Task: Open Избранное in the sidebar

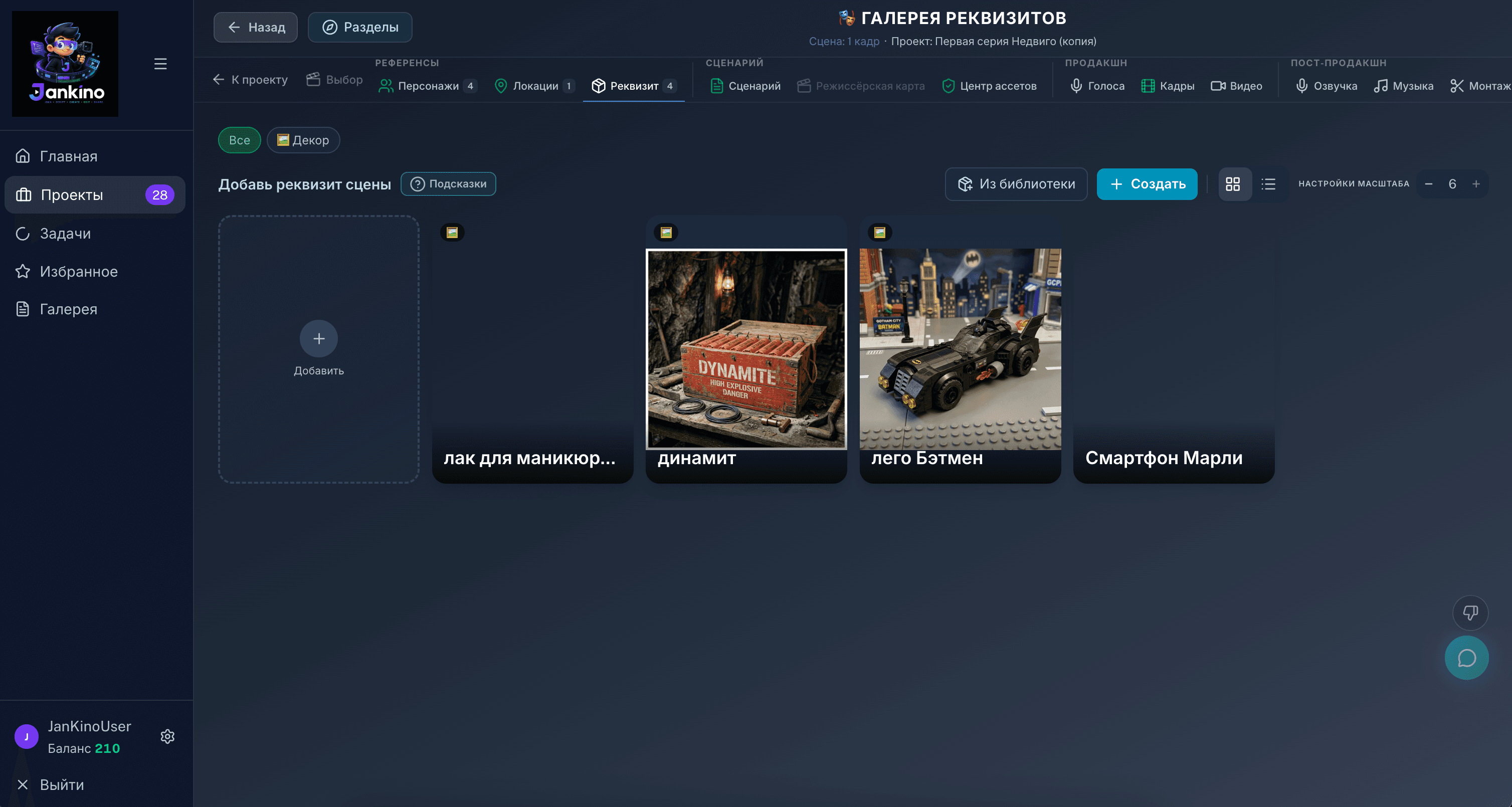Action: click(x=95, y=271)
